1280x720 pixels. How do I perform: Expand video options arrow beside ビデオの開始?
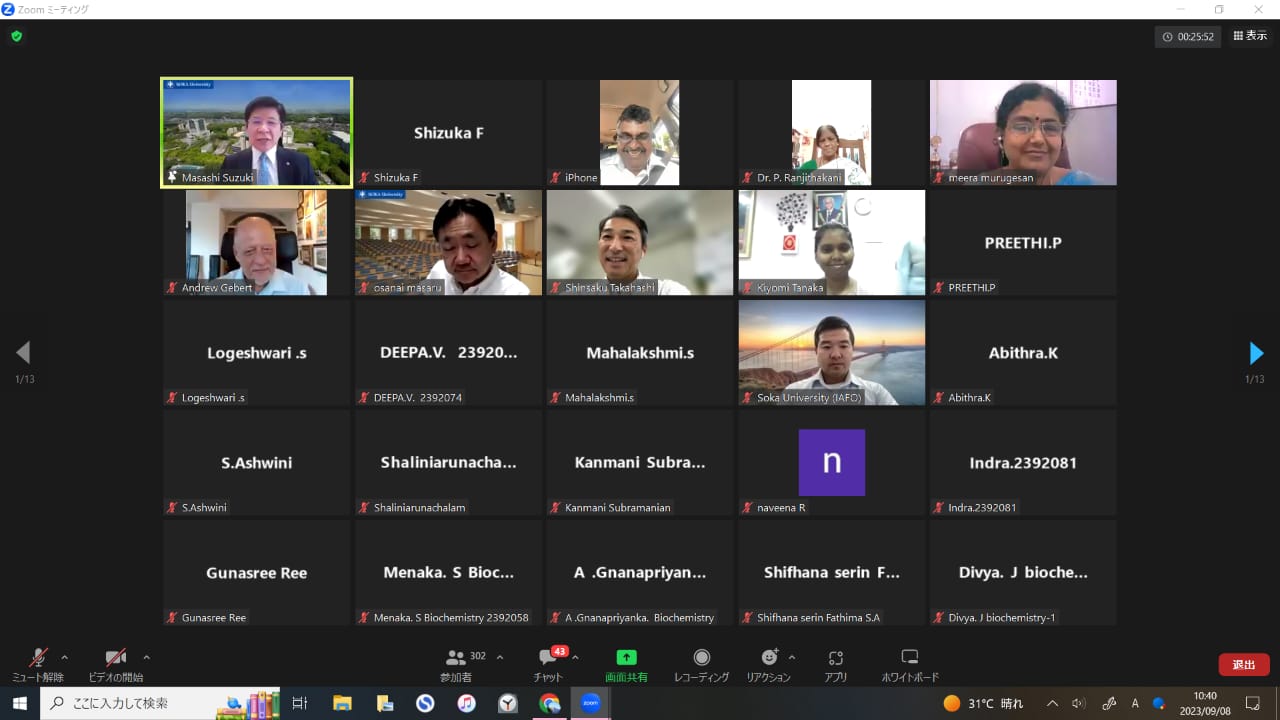[x=146, y=657]
